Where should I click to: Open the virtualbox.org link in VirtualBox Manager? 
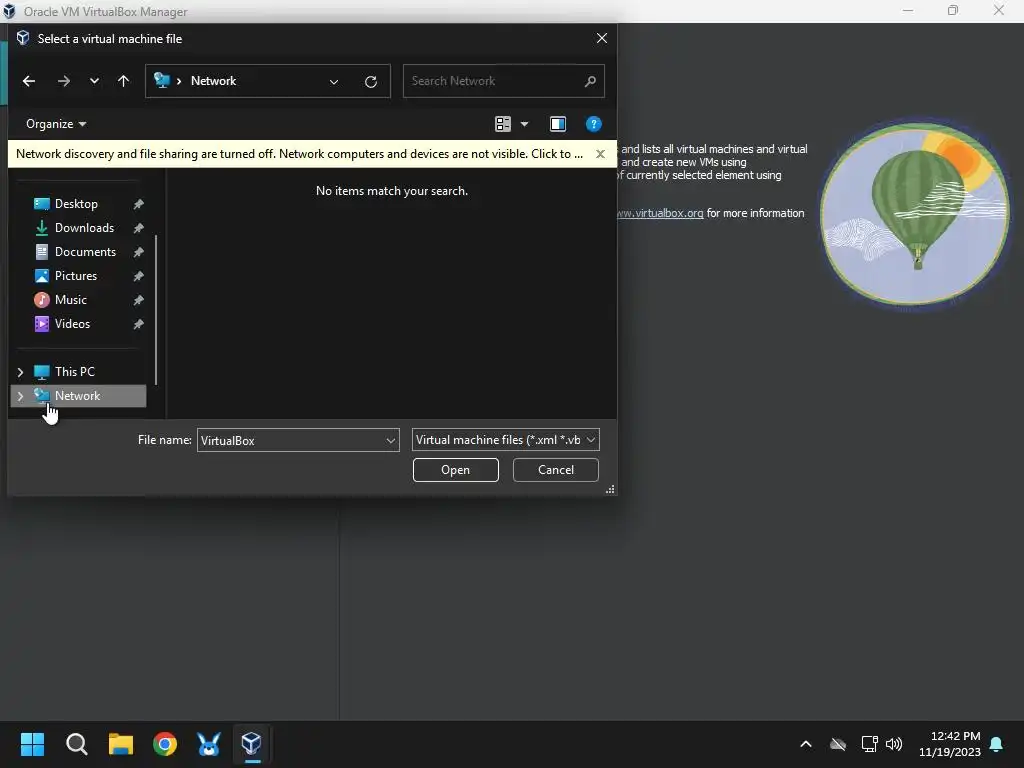click(660, 214)
